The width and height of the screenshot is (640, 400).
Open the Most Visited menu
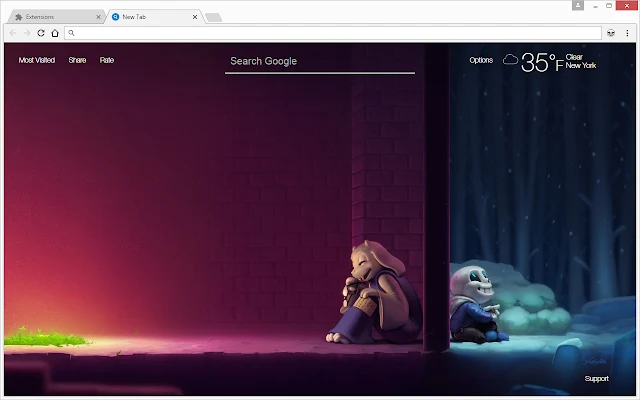click(37, 60)
